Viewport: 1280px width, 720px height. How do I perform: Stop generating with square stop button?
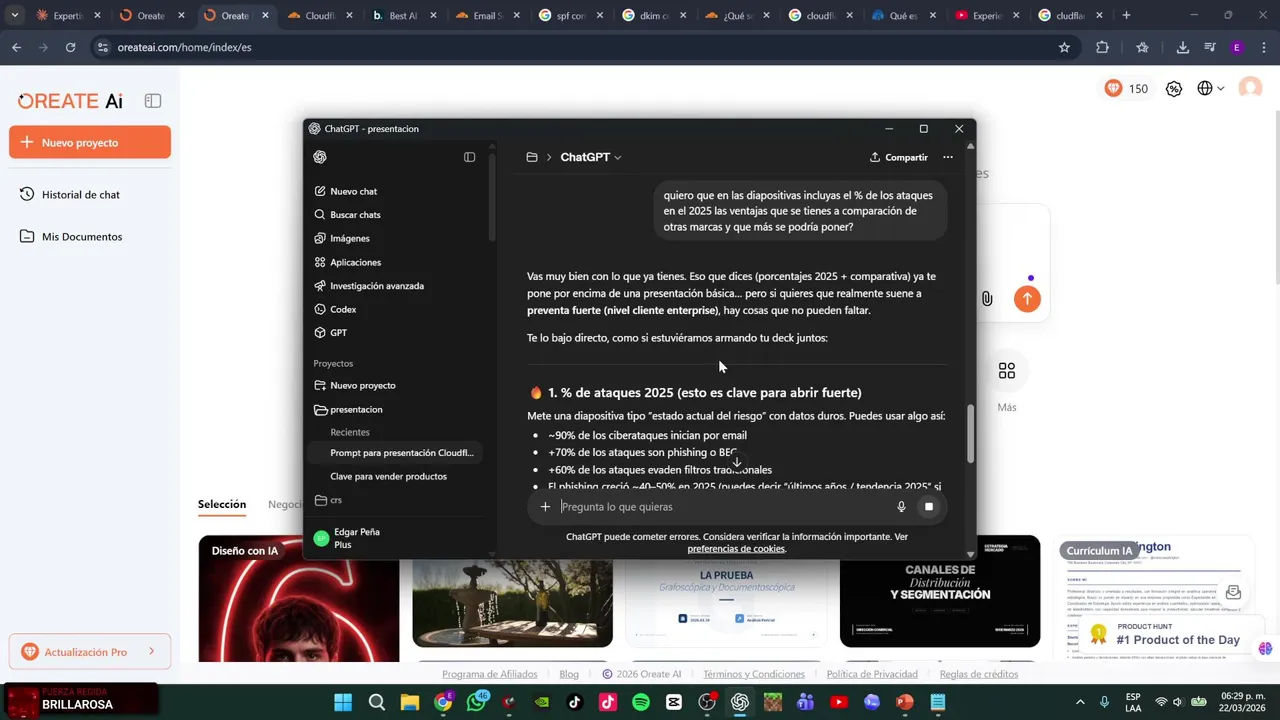click(x=929, y=507)
